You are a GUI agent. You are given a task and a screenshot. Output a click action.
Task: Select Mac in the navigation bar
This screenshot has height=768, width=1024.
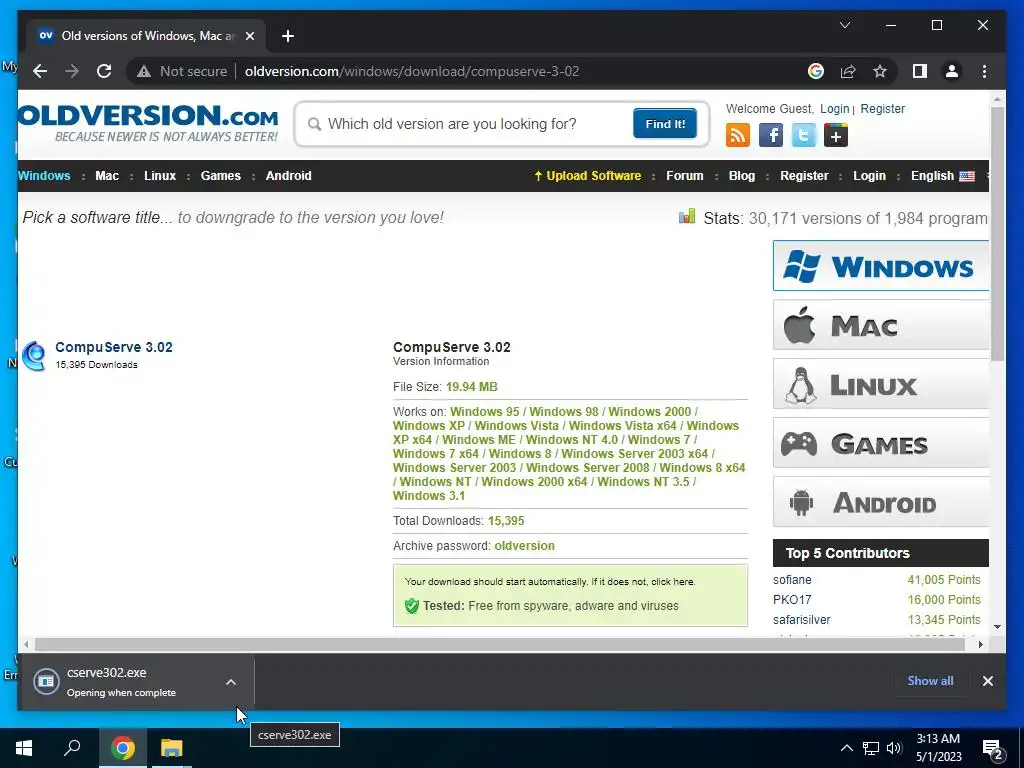pyautogui.click(x=107, y=176)
